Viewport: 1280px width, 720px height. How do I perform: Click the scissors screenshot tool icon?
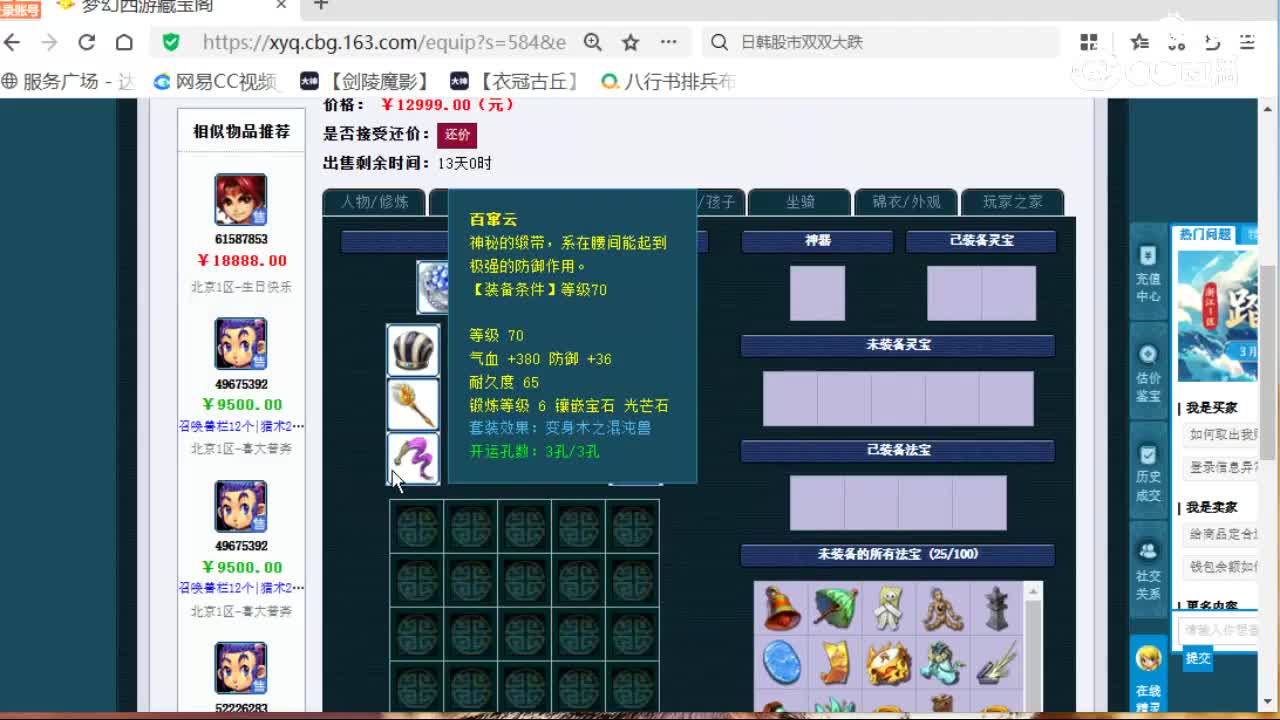pyautogui.click(x=1176, y=42)
